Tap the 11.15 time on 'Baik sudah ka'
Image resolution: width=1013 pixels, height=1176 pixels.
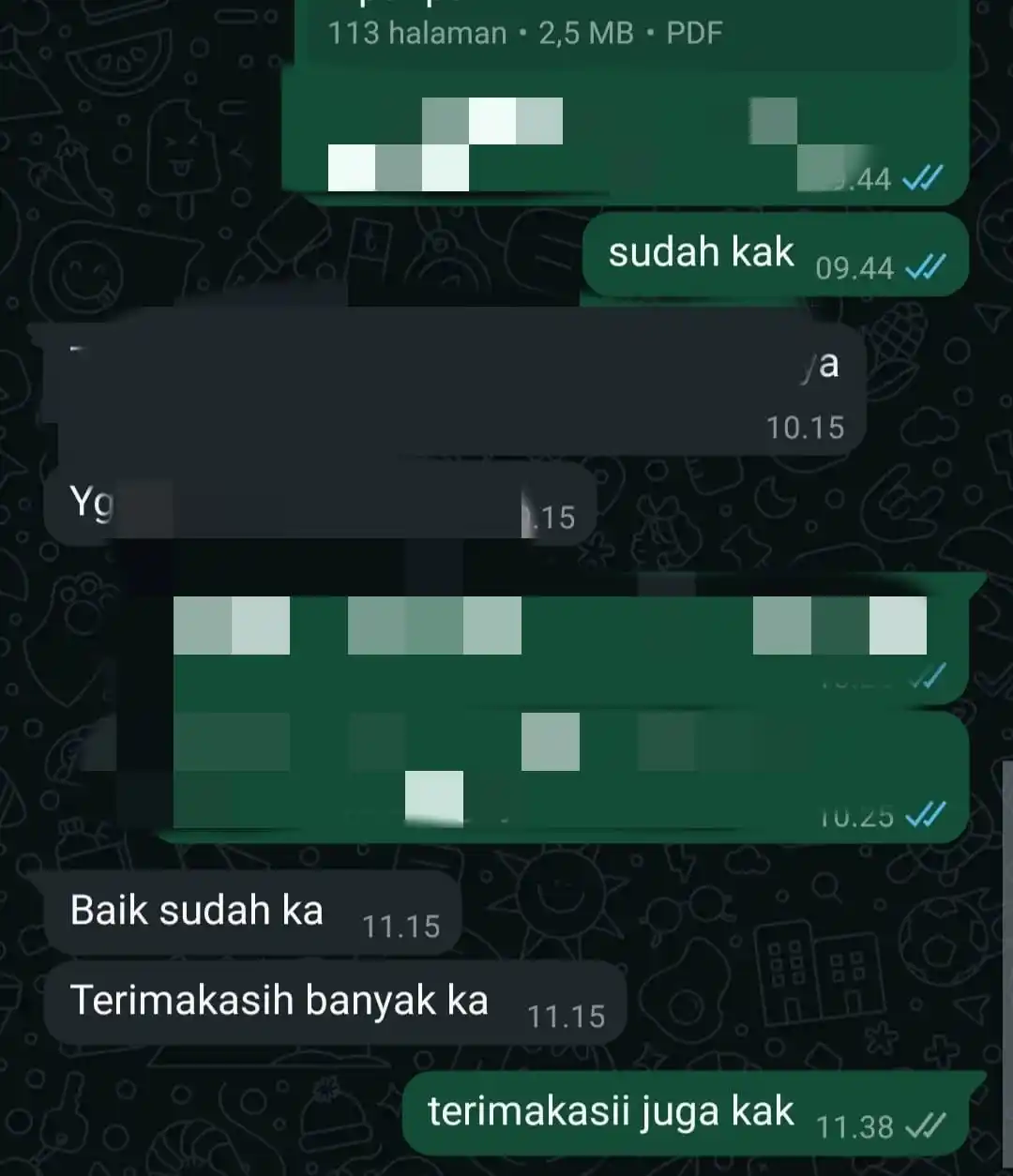(x=401, y=927)
